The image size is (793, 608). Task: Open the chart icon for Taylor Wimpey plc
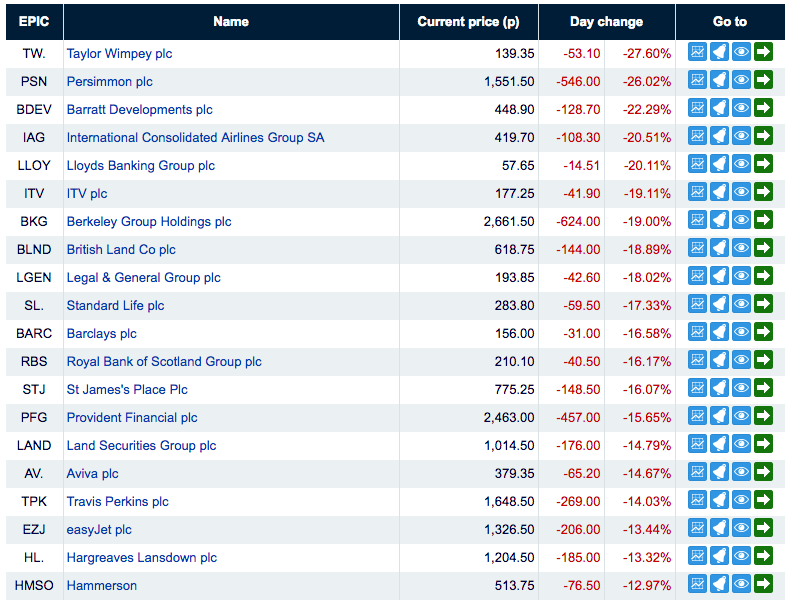[697, 52]
